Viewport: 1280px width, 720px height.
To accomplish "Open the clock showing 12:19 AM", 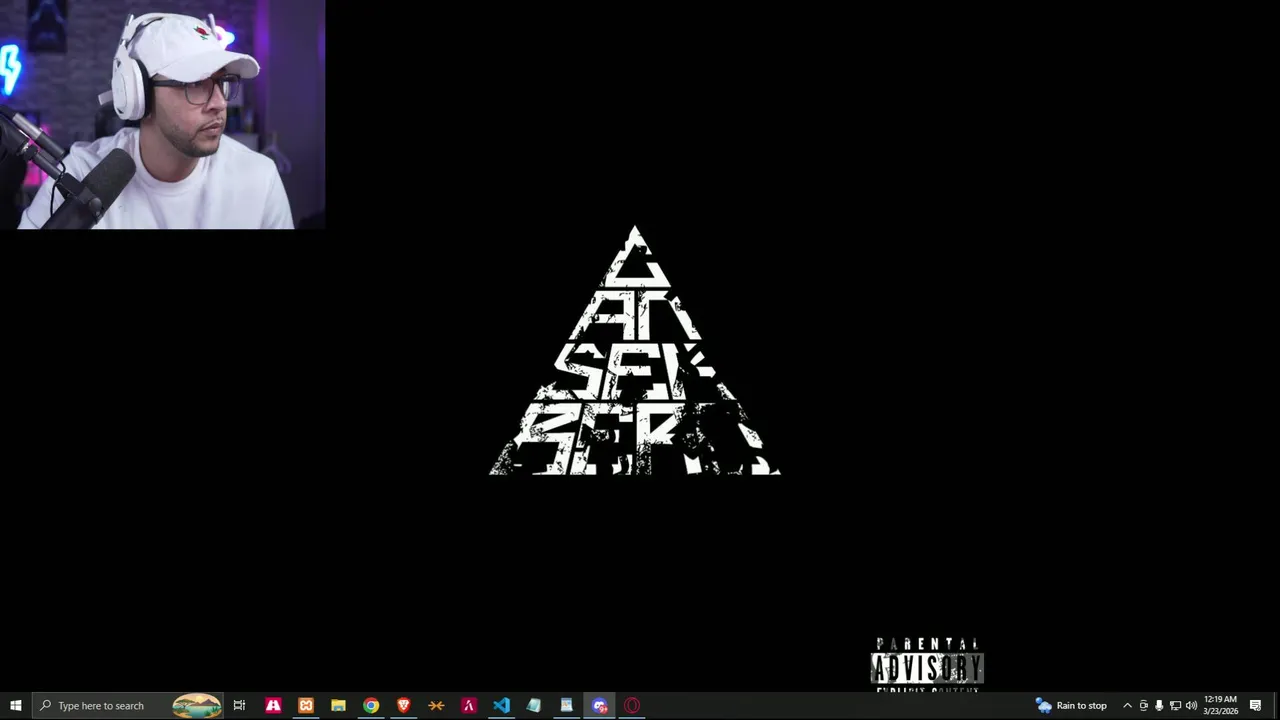I will click(x=1220, y=705).
